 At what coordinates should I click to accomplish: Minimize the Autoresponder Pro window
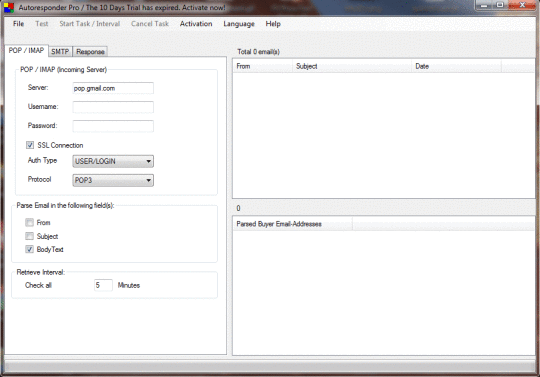coord(485,5)
